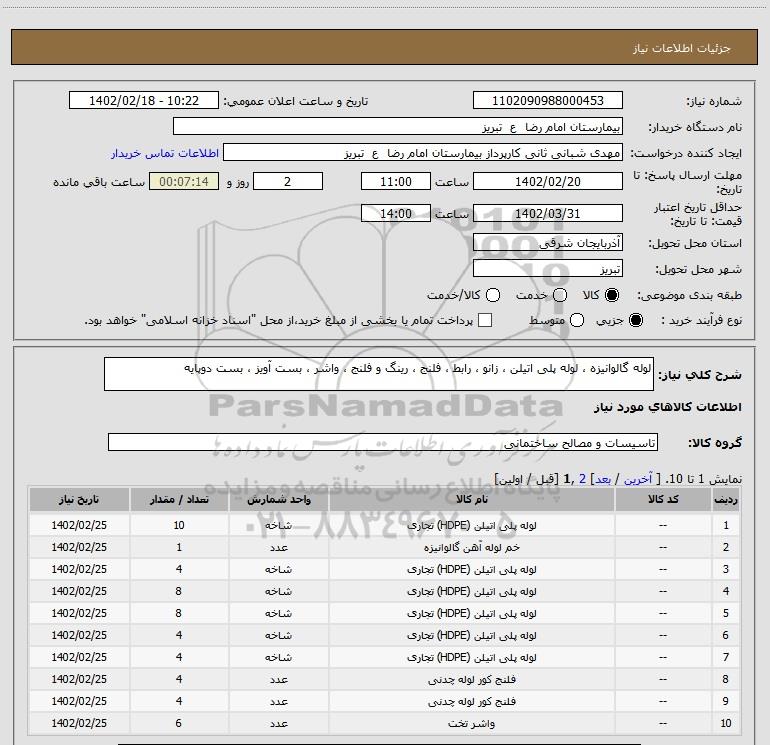
Task: Click the price validity time 14:00
Action: point(396,213)
